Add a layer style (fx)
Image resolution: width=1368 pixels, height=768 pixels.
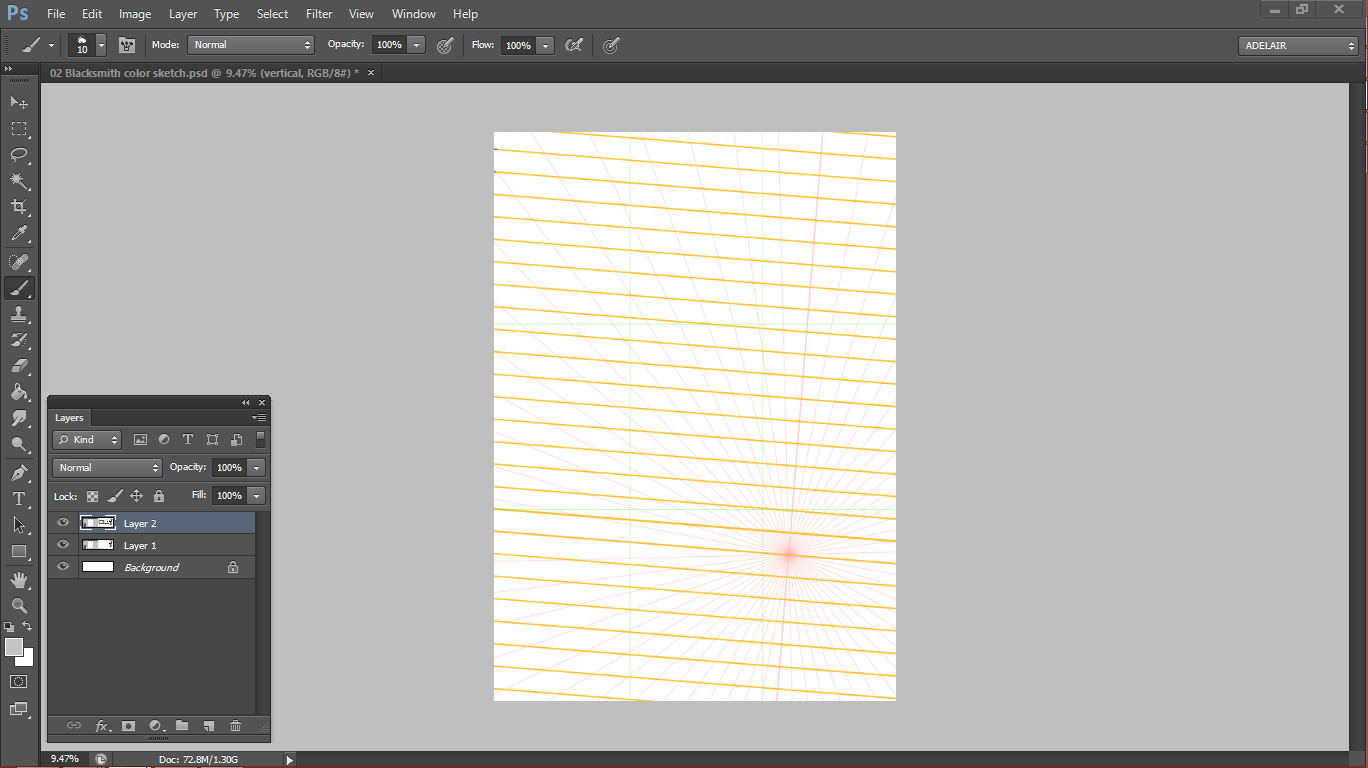102,726
